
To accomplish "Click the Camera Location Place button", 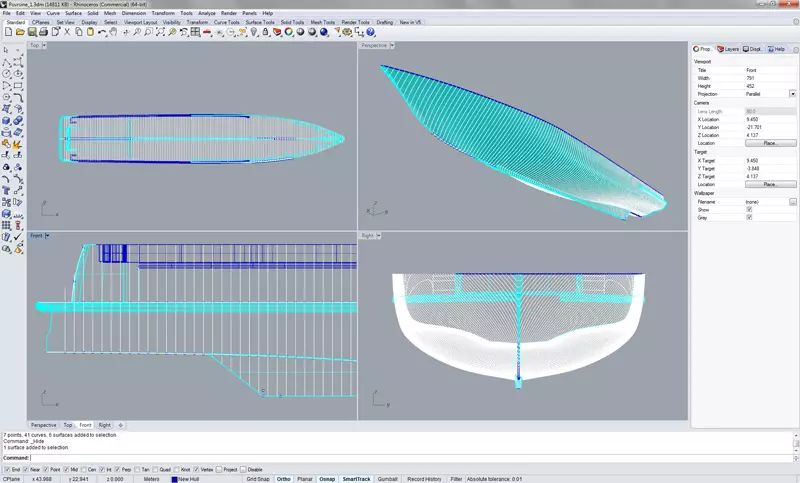I will (x=771, y=143).
